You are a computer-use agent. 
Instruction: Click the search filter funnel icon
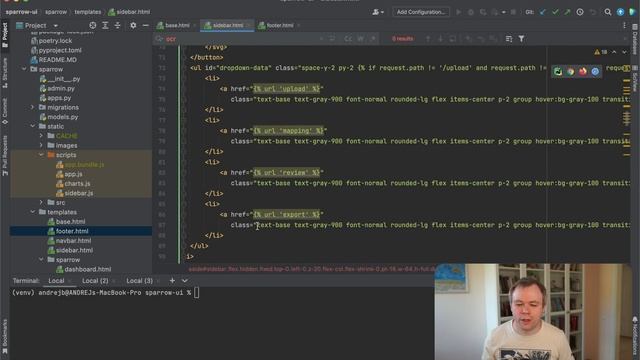[x=521, y=39]
